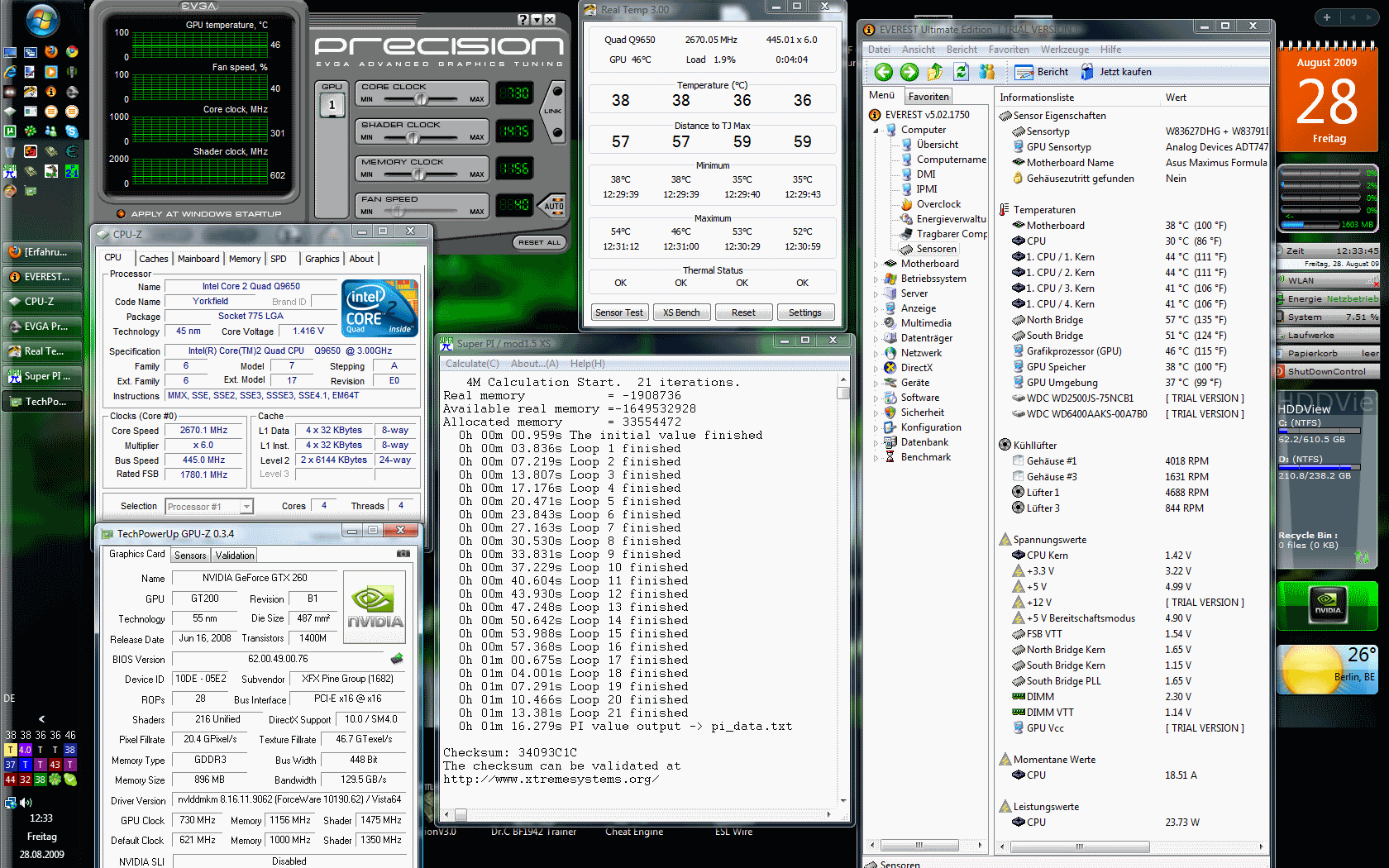Click the RESET ALL button in Precision

(x=539, y=242)
